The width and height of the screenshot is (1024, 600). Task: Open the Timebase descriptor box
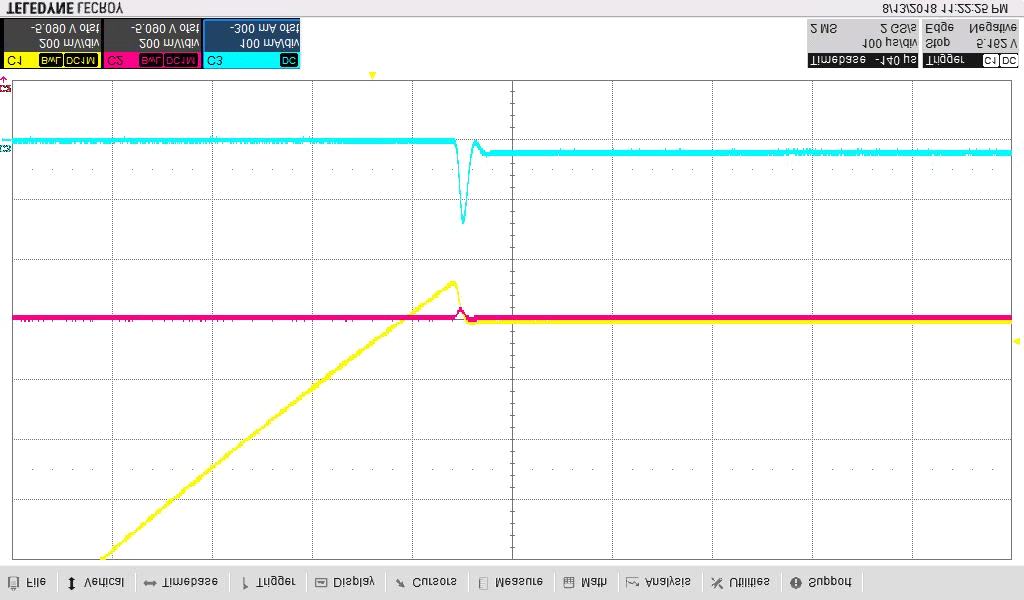click(x=862, y=44)
